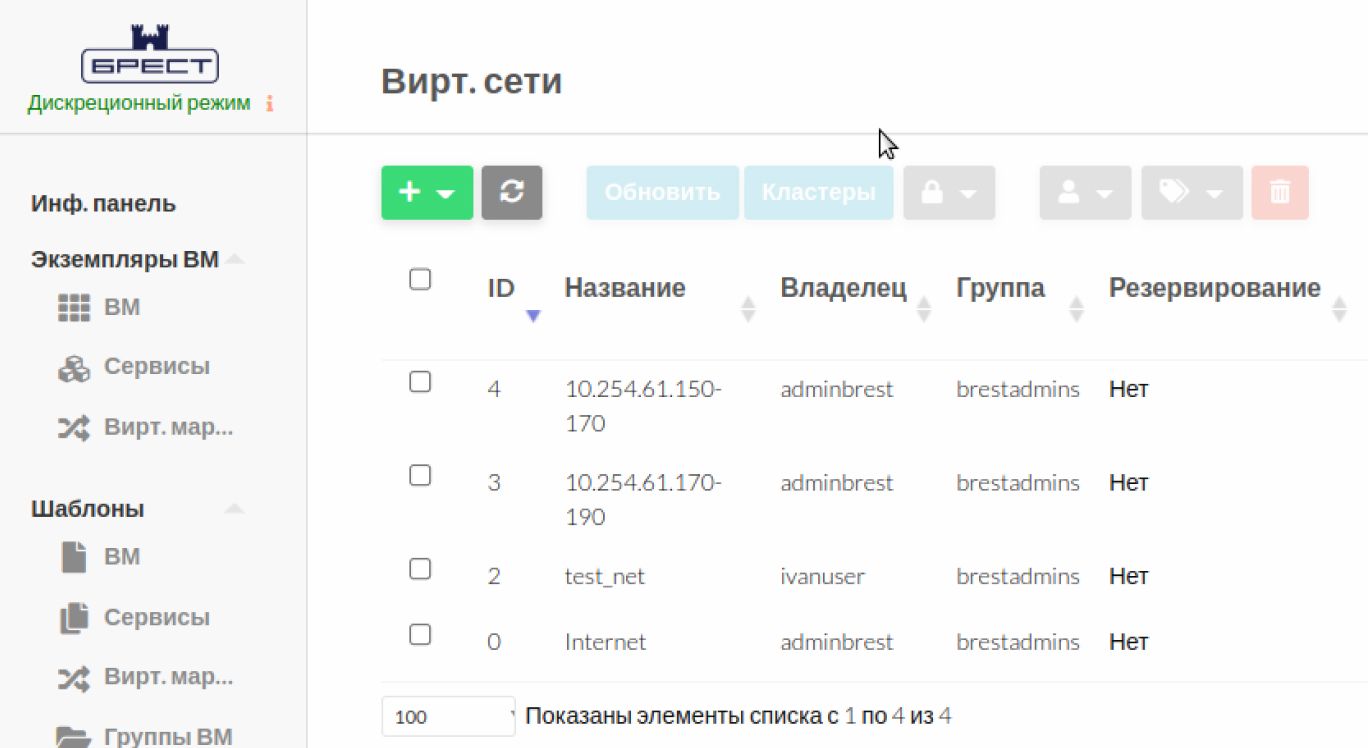The width and height of the screenshot is (1368, 748).
Task: Toggle the select-all checkbox in table header
Action: click(x=420, y=280)
